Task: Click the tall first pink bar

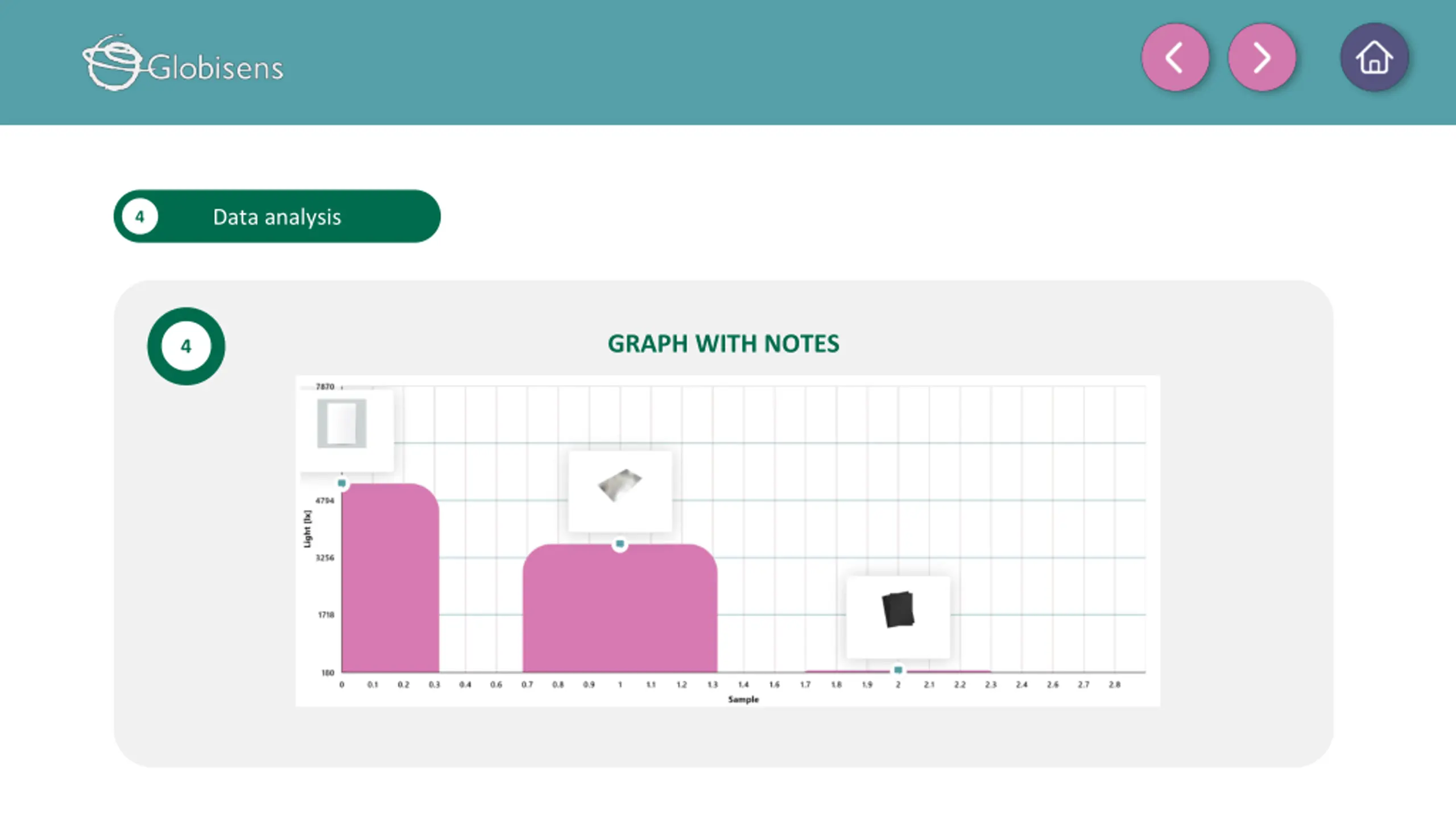Action: click(x=390, y=578)
